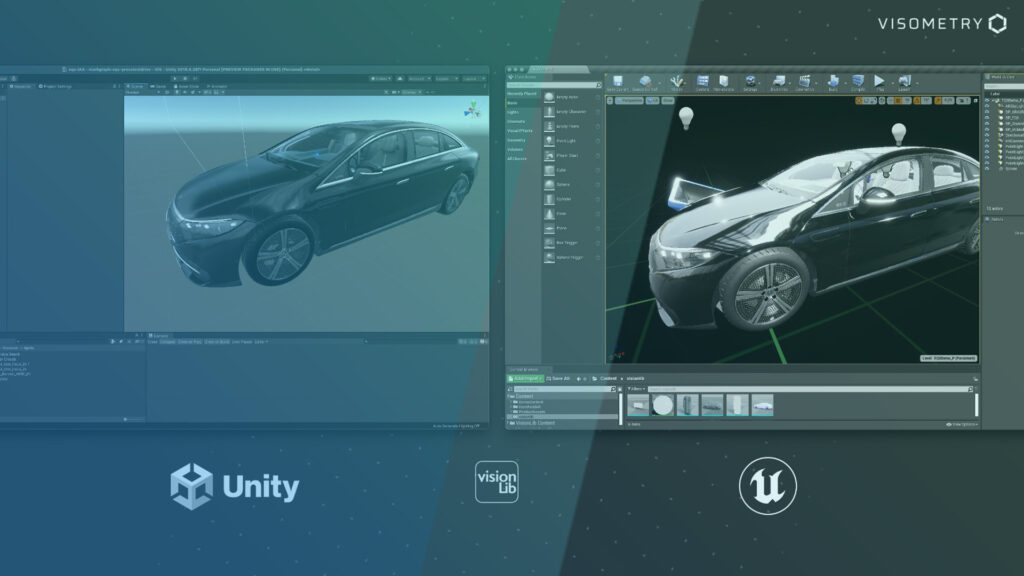Viewport: 1024px width, 576px height.
Task: Open the Perspective dropdown in Unreal viewport
Action: click(x=630, y=101)
